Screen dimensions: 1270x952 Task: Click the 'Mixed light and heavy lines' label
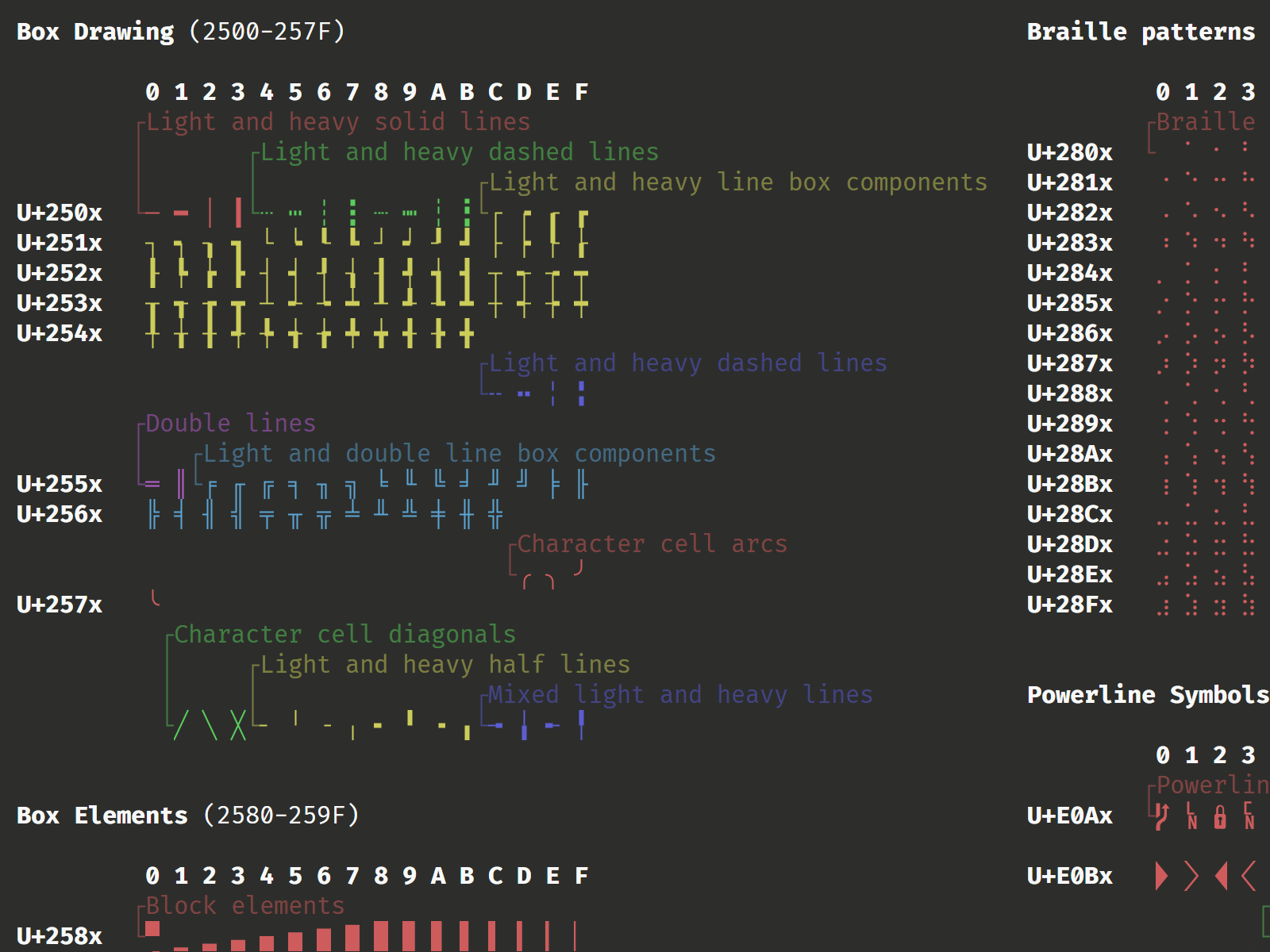[x=680, y=695]
